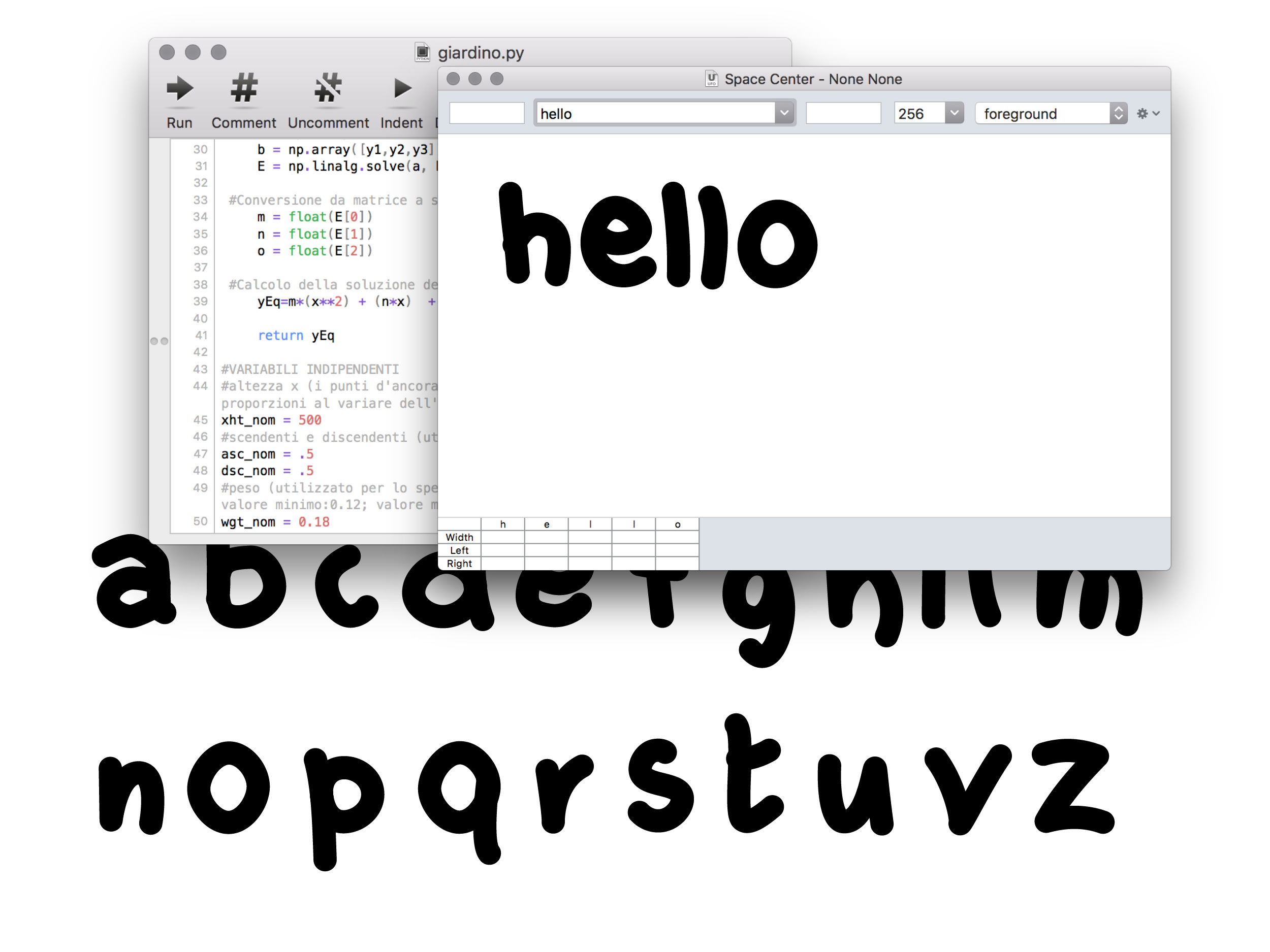Click the 256 size input field
This screenshot has width=1270, height=952.
pos(920,114)
